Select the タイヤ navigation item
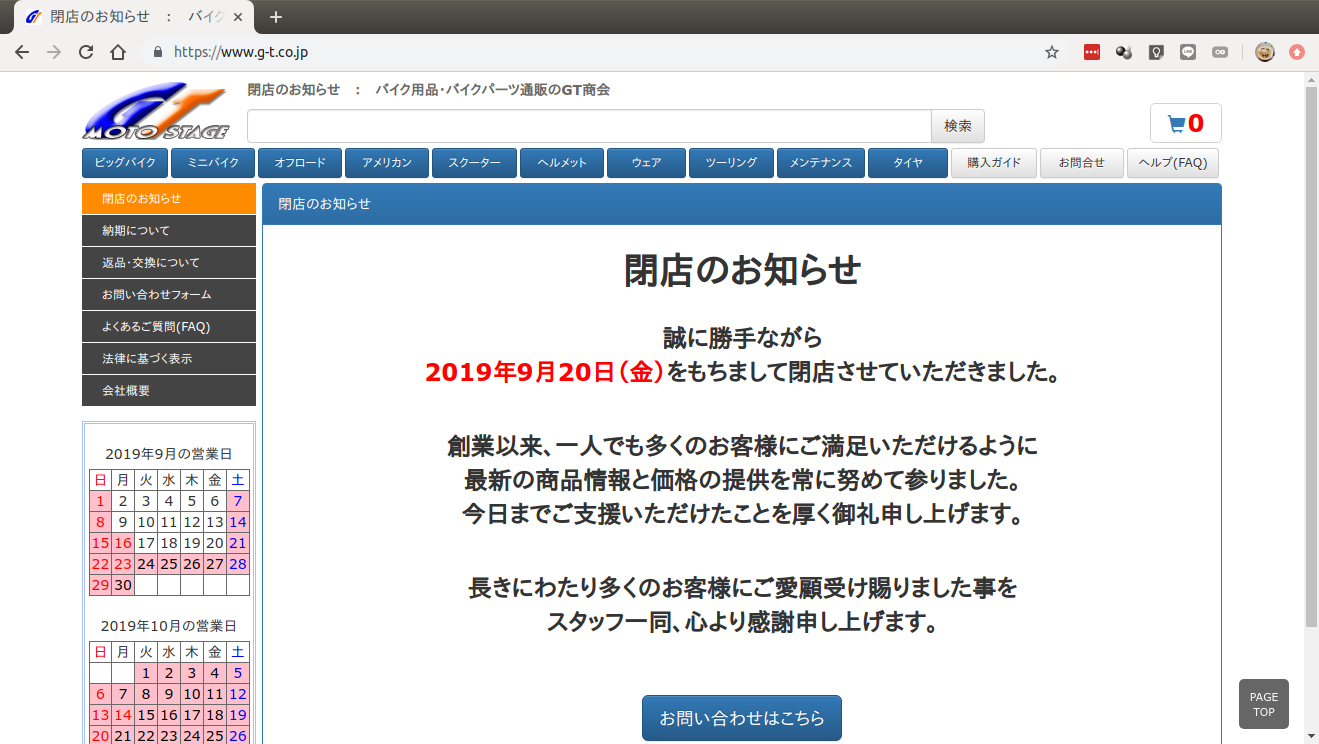 (x=907, y=163)
